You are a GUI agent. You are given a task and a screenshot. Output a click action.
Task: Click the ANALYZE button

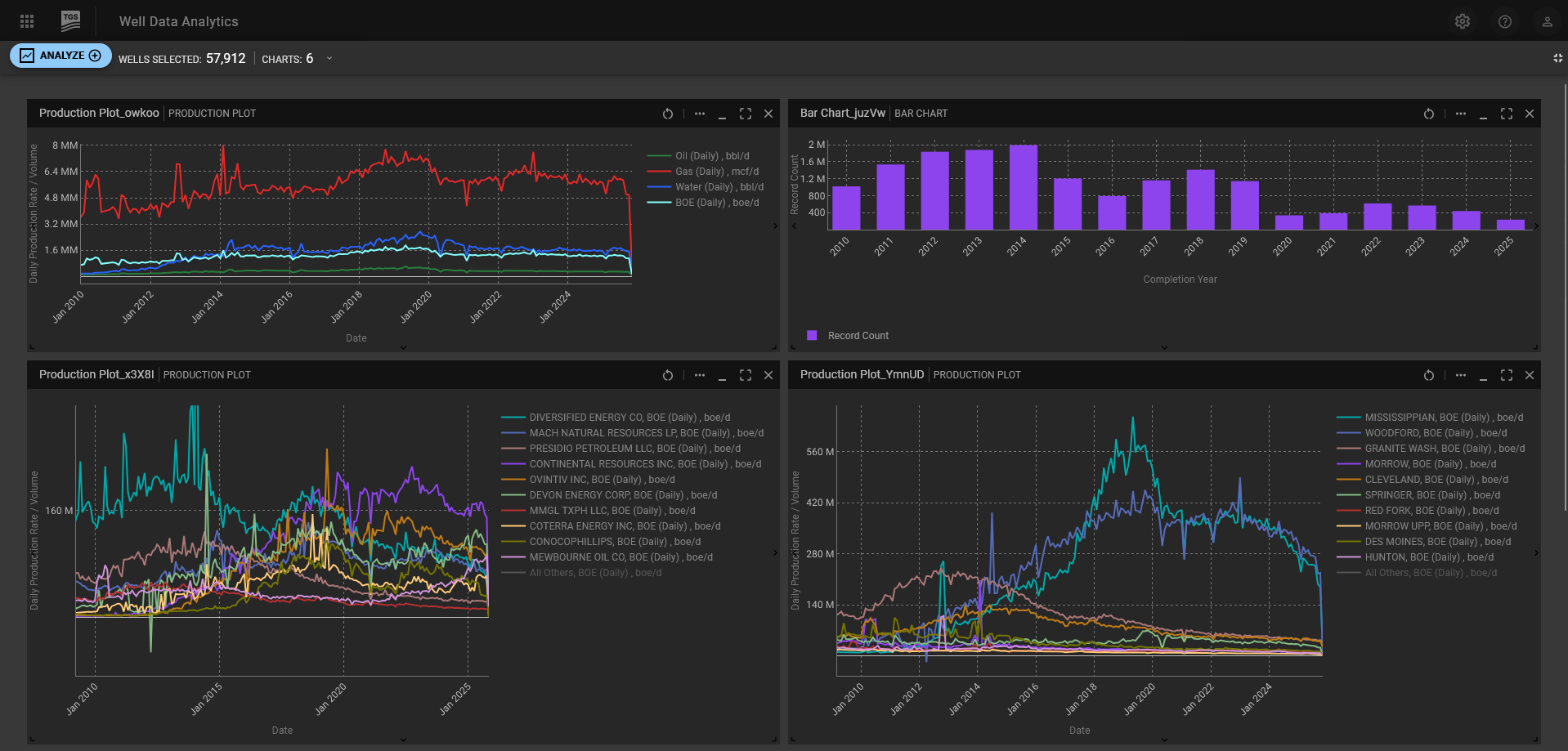point(60,56)
